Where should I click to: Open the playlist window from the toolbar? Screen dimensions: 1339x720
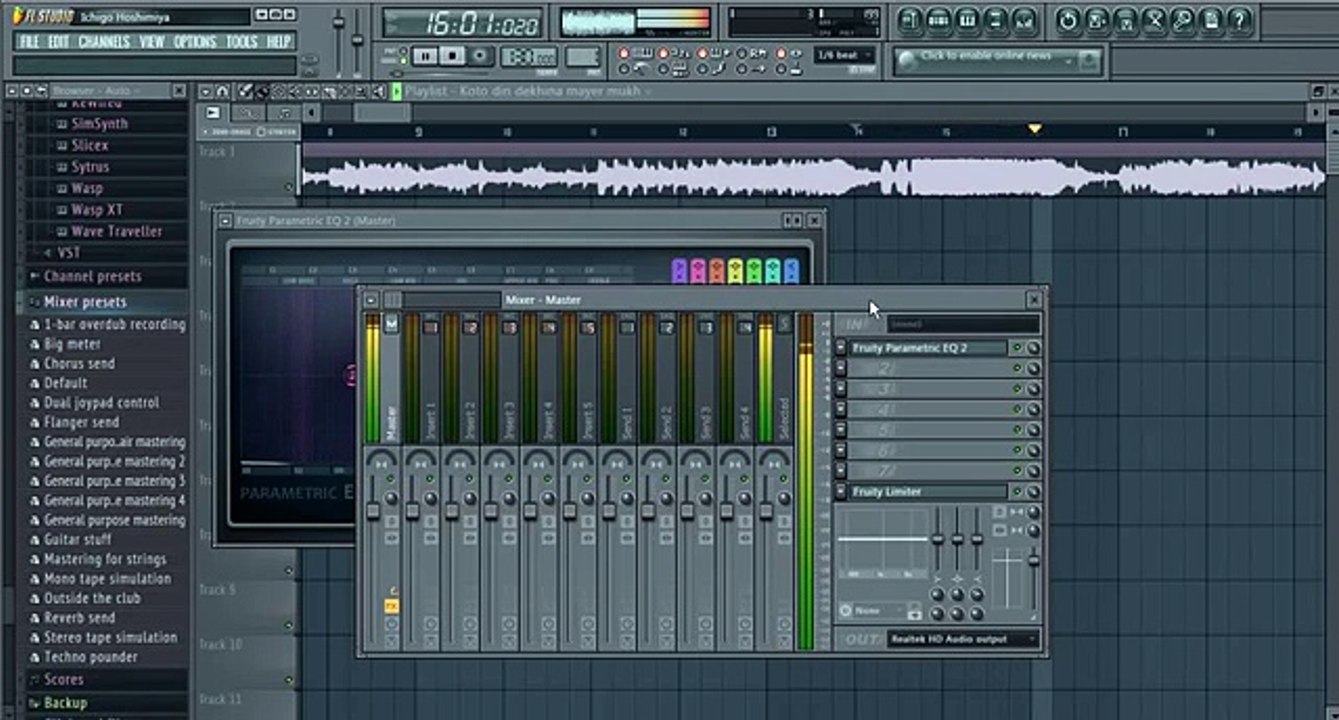coord(909,19)
